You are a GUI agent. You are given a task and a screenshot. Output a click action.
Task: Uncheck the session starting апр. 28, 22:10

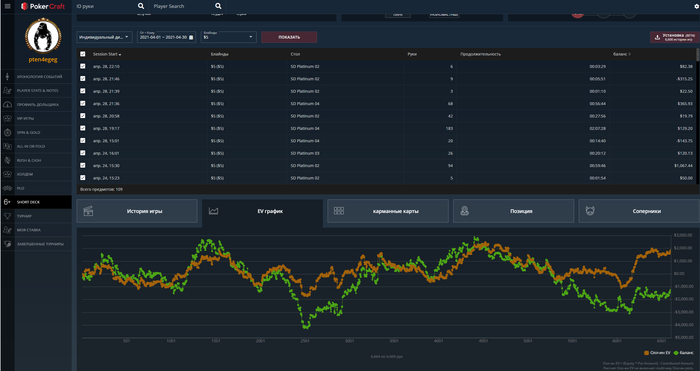coord(83,66)
